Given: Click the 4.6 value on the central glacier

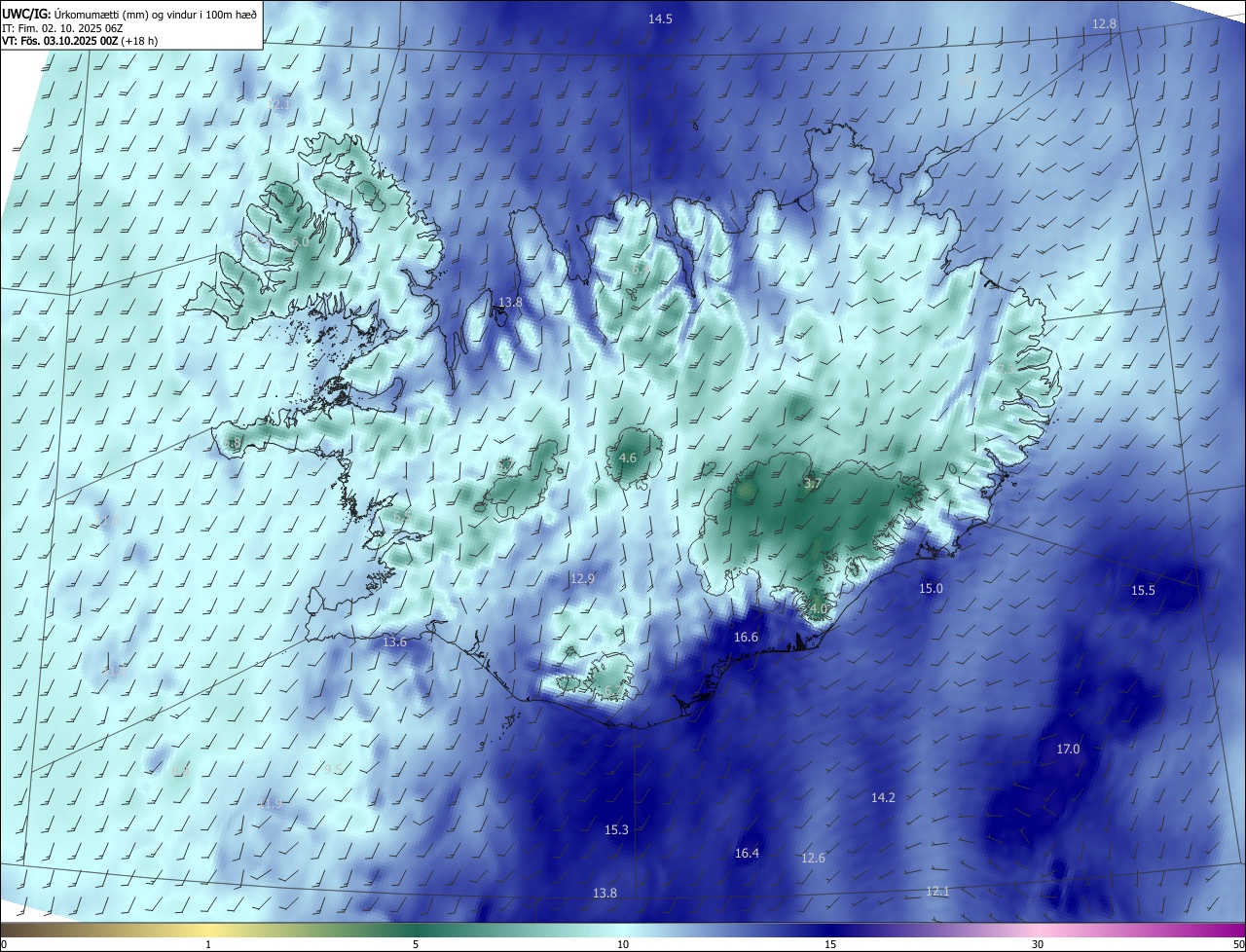Looking at the screenshot, I should click(x=628, y=458).
